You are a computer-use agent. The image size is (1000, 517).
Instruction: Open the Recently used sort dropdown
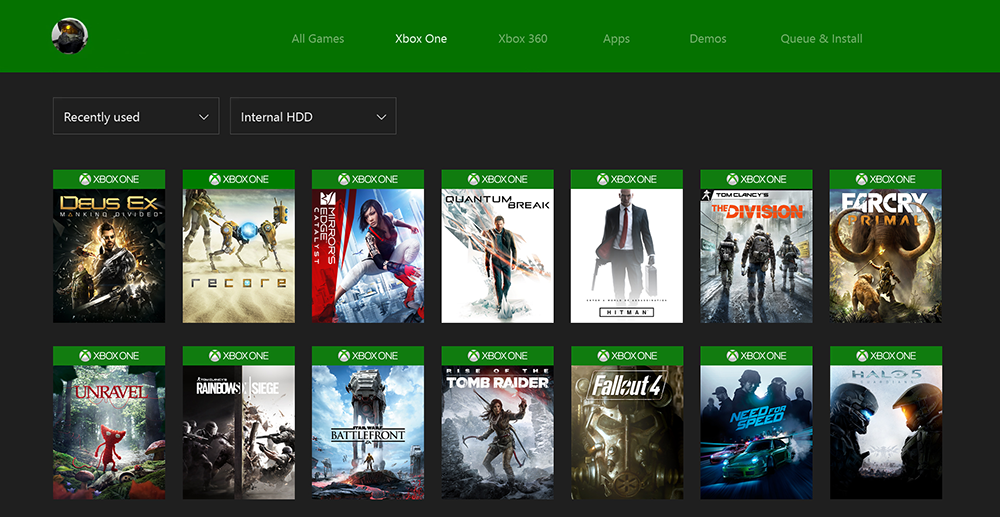[x=136, y=116]
